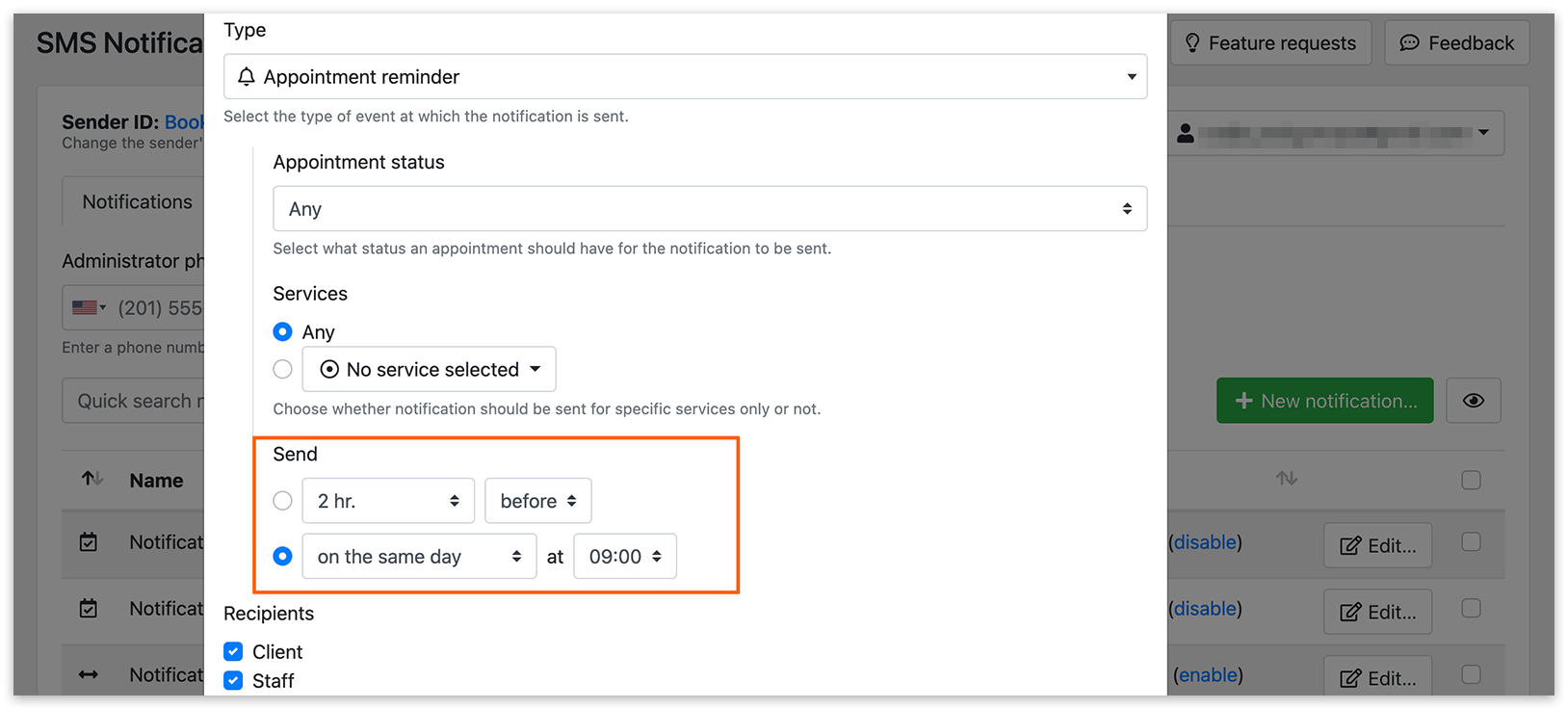This screenshot has width=1568, height=709.
Task: Uncheck the Client recipient checkbox
Action: point(233,651)
